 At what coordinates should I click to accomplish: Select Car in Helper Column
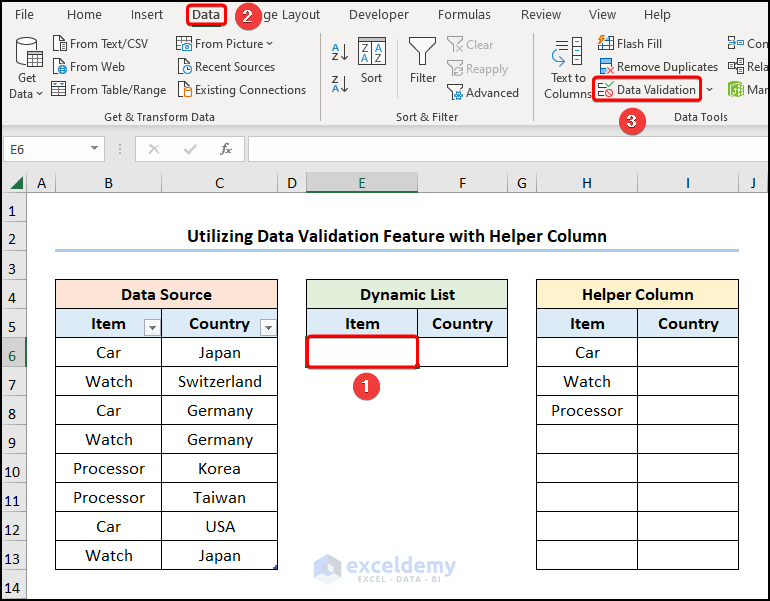587,353
